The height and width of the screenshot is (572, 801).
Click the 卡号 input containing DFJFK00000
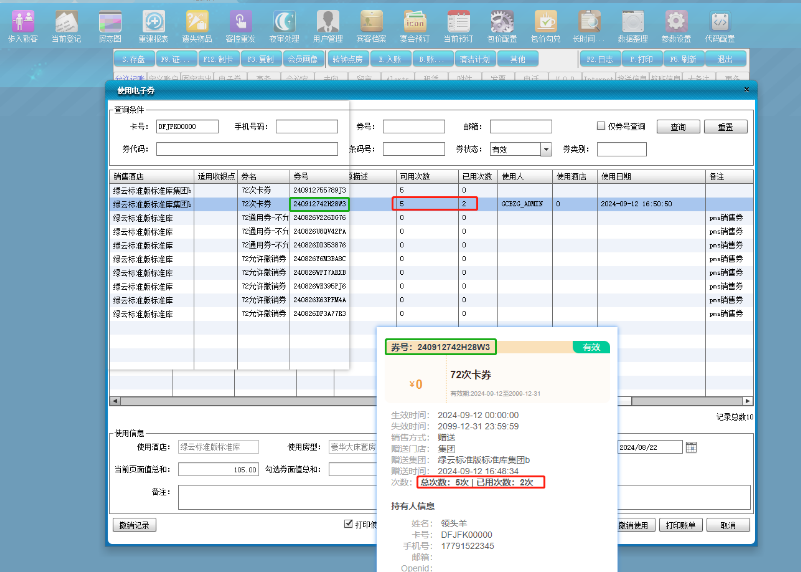coord(187,126)
